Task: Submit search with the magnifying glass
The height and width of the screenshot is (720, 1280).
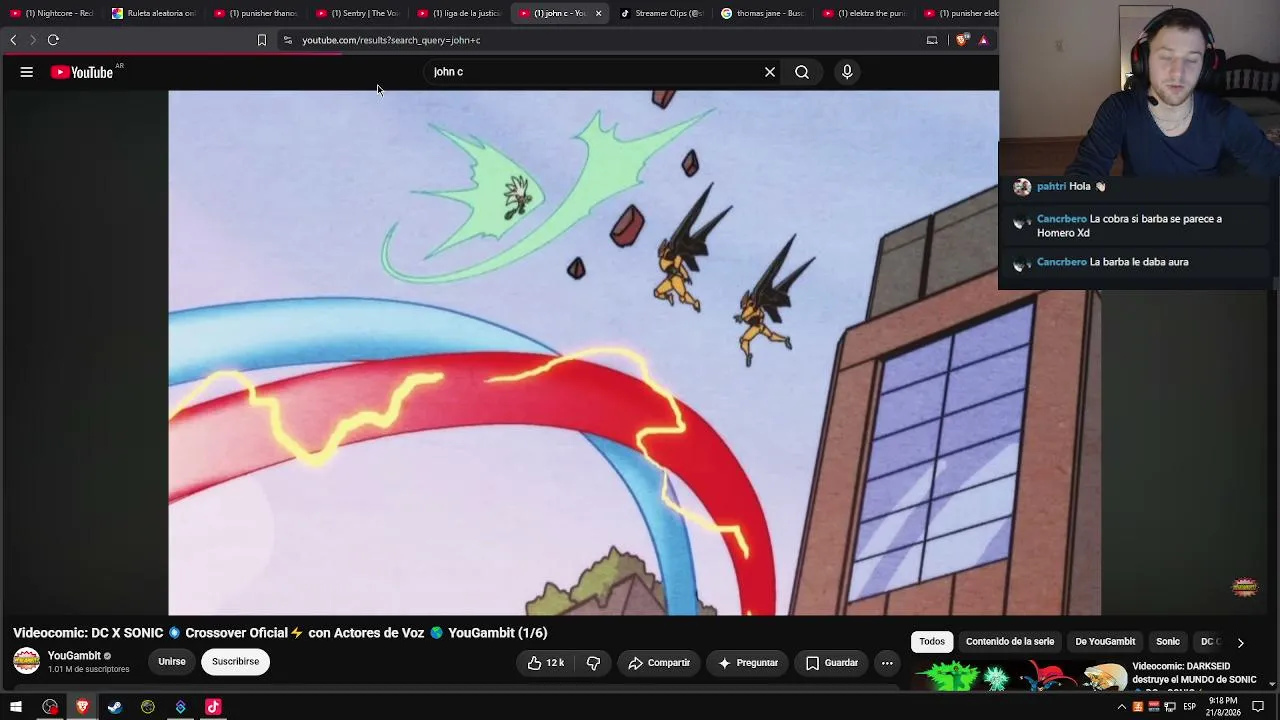Action: click(x=802, y=72)
